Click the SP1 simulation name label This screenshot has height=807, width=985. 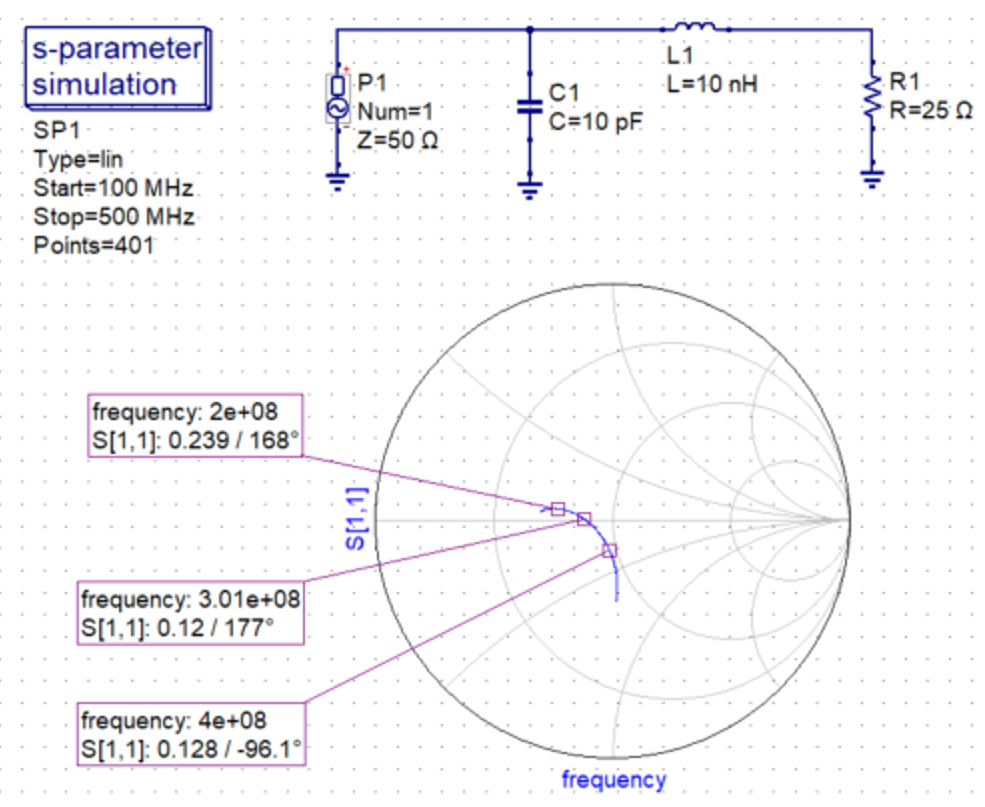pos(57,131)
